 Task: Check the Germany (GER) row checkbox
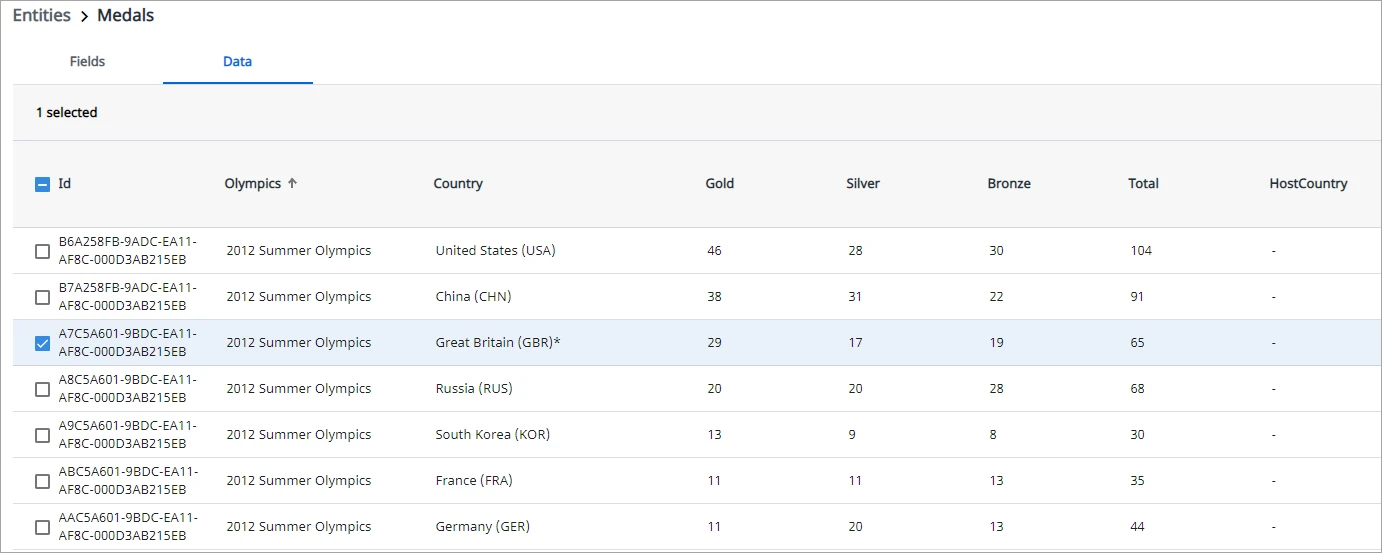[x=42, y=527]
